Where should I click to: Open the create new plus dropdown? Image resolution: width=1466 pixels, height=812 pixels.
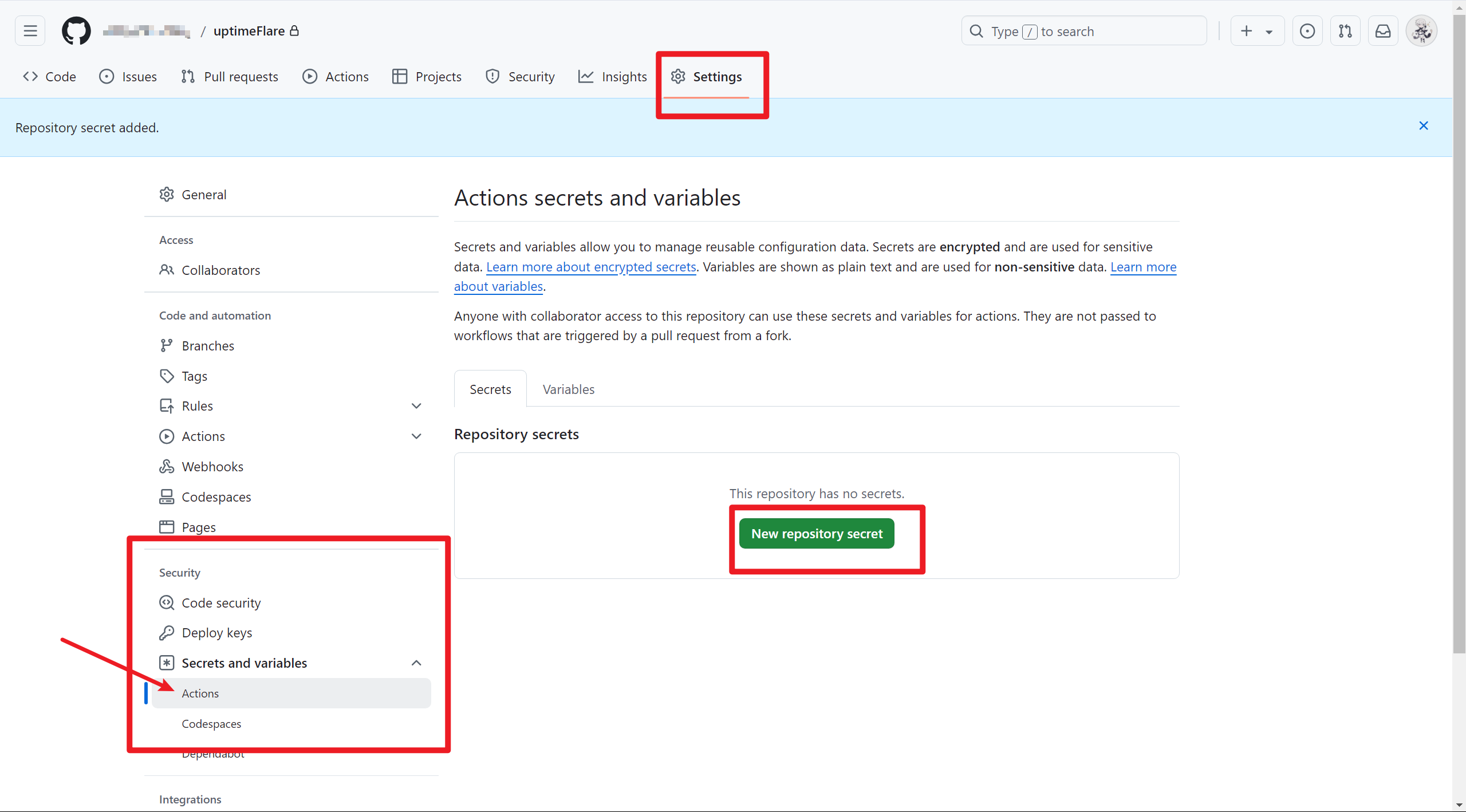pyautogui.click(x=1257, y=31)
